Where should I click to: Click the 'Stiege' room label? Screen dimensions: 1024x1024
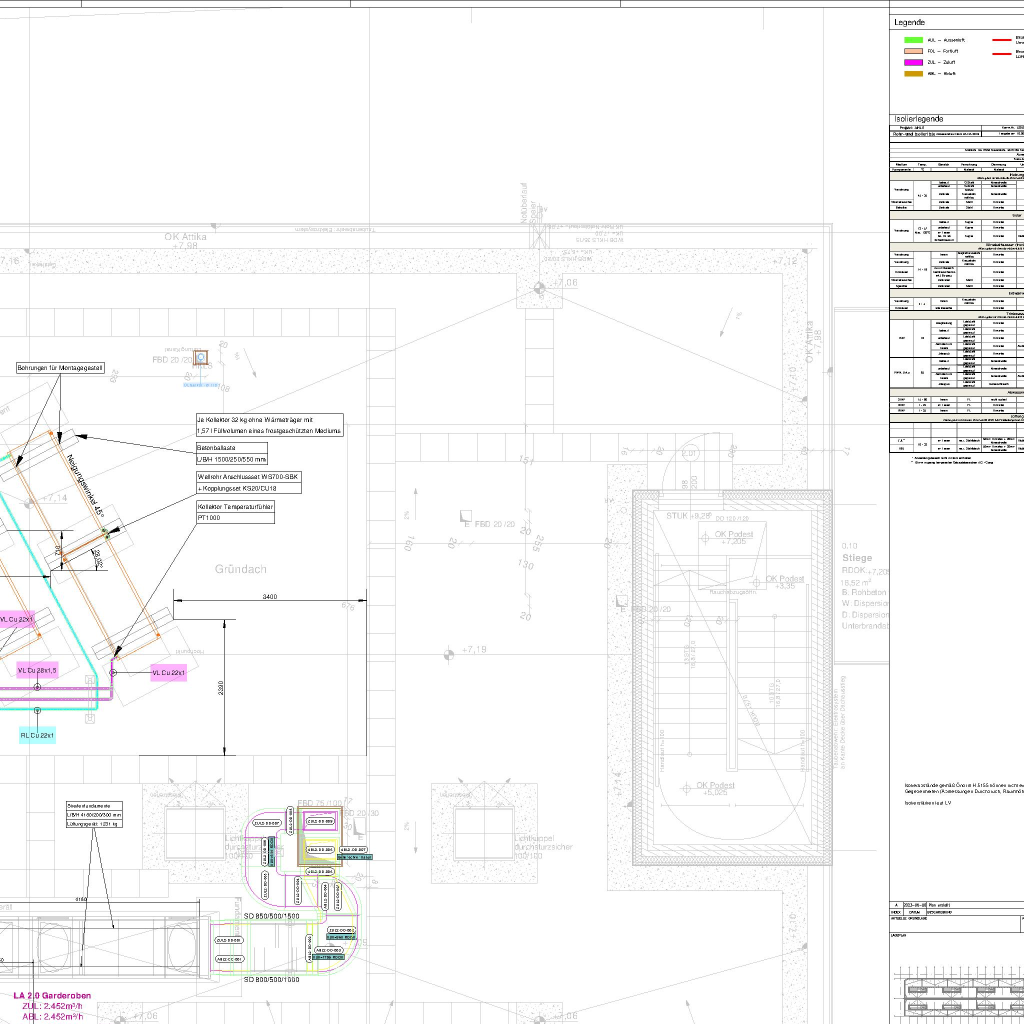(857, 558)
